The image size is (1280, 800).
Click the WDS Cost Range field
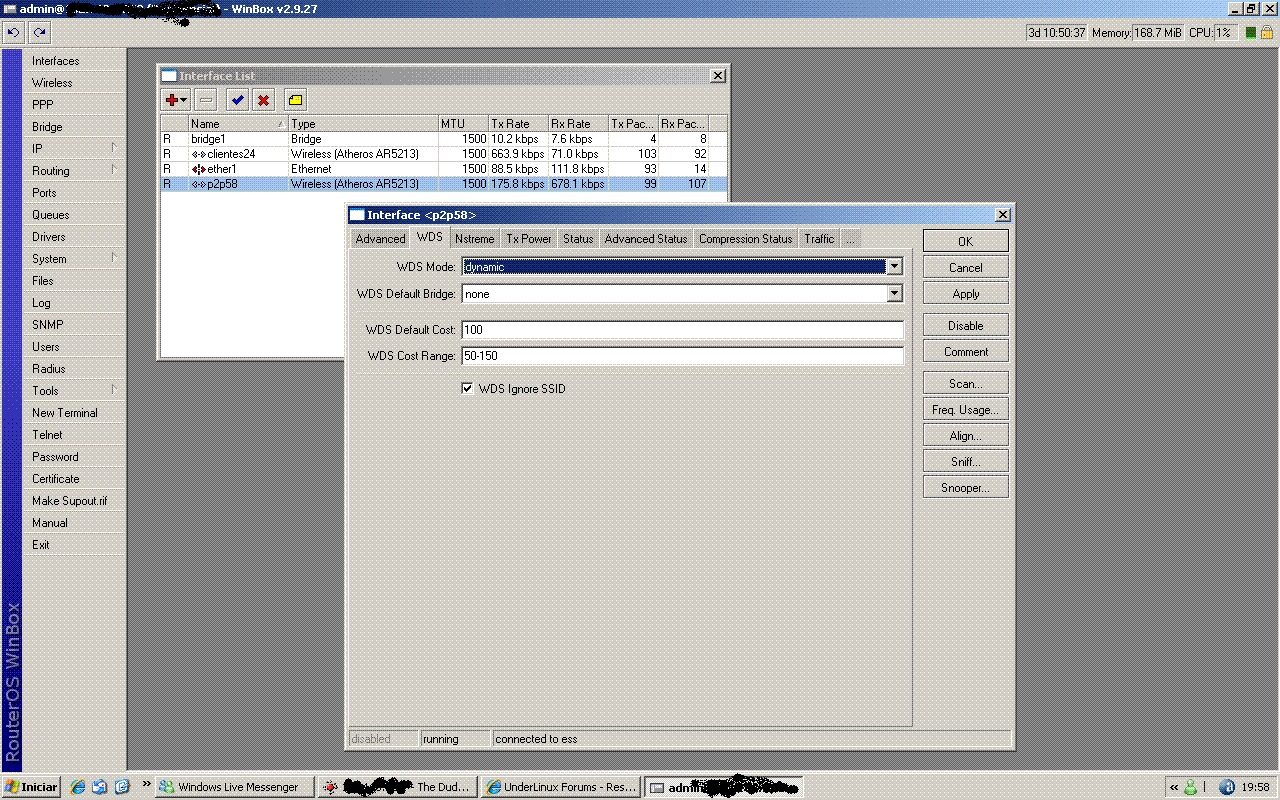(682, 355)
